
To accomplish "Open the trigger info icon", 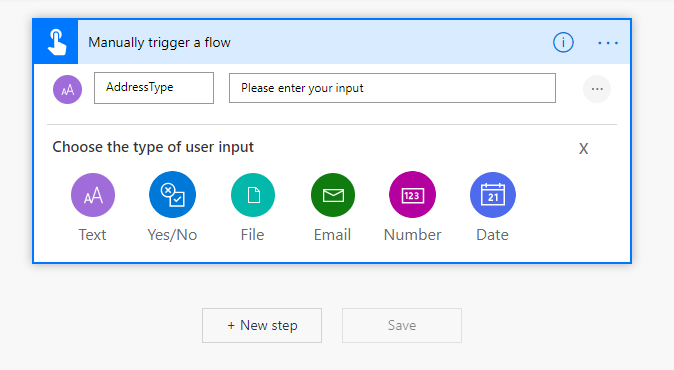I will point(563,43).
